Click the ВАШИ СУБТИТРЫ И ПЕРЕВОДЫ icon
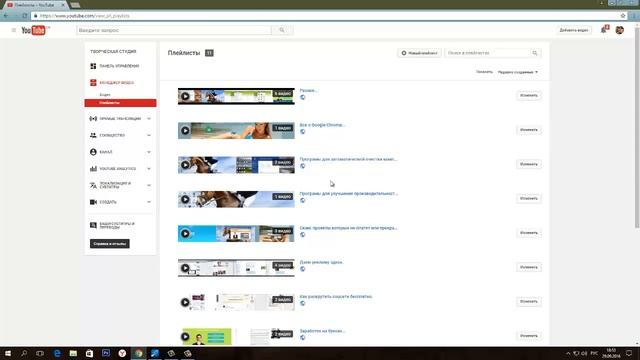Image resolution: width=640 pixels, height=360 pixels. (93, 225)
